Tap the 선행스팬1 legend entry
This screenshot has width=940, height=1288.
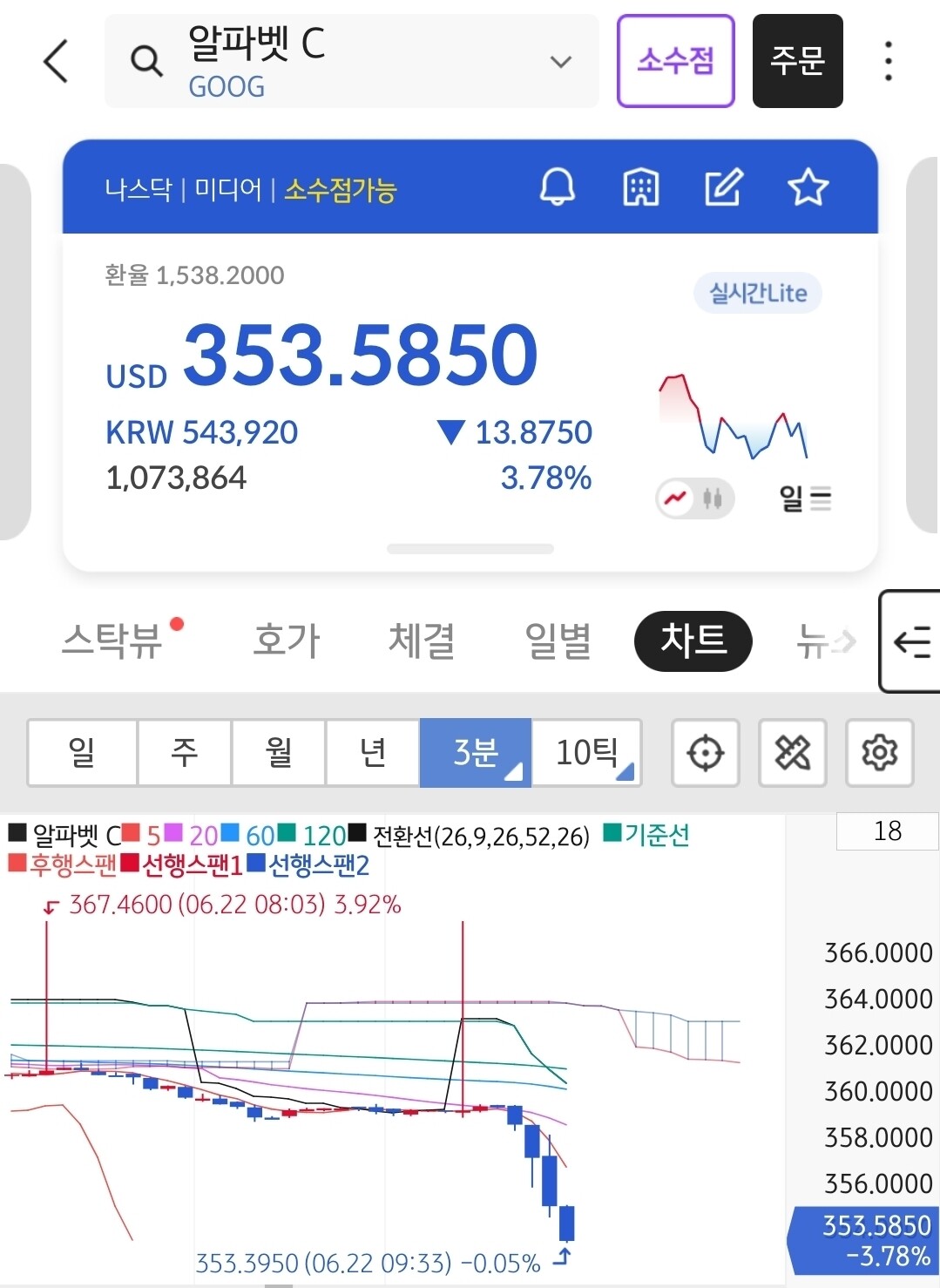[181, 864]
